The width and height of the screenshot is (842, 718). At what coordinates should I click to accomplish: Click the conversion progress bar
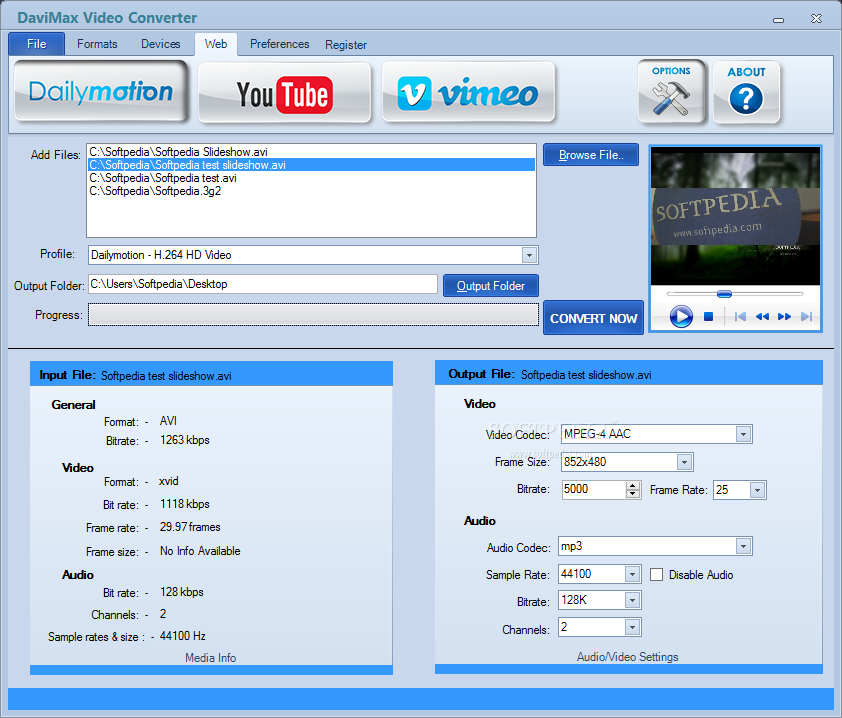[314, 315]
